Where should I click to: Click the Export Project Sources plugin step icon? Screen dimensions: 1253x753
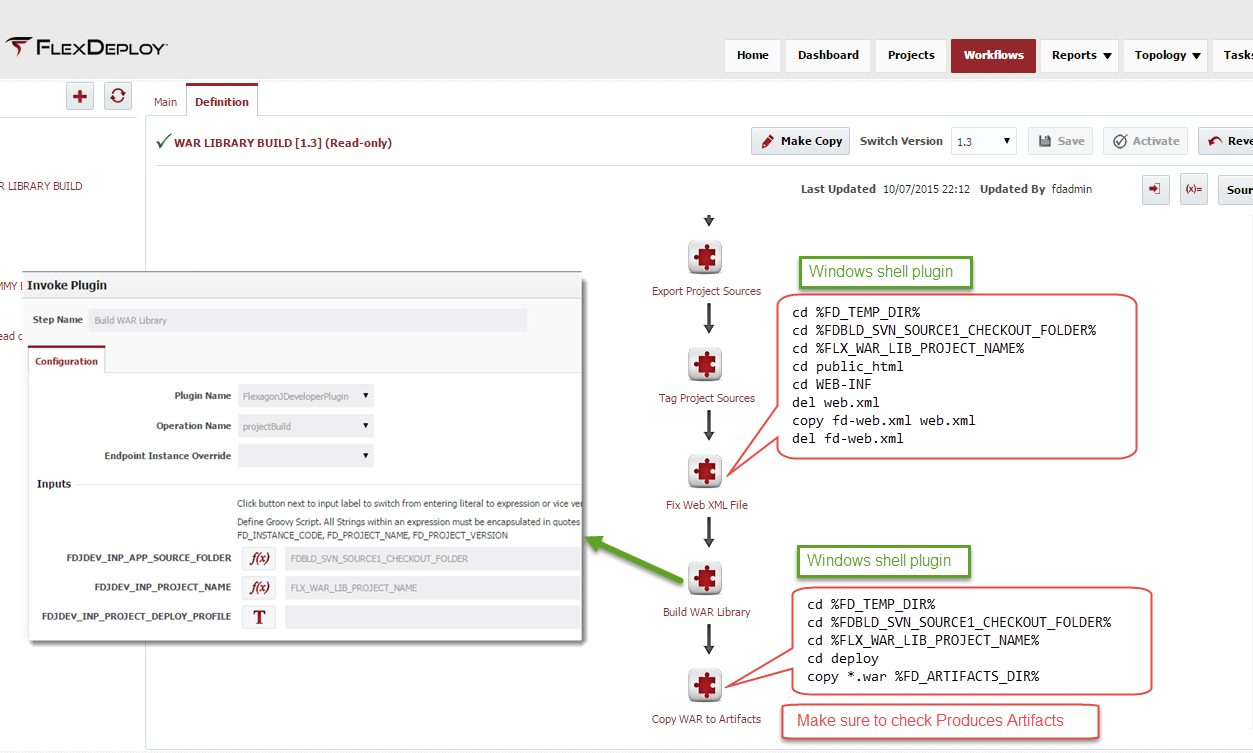[x=706, y=257]
